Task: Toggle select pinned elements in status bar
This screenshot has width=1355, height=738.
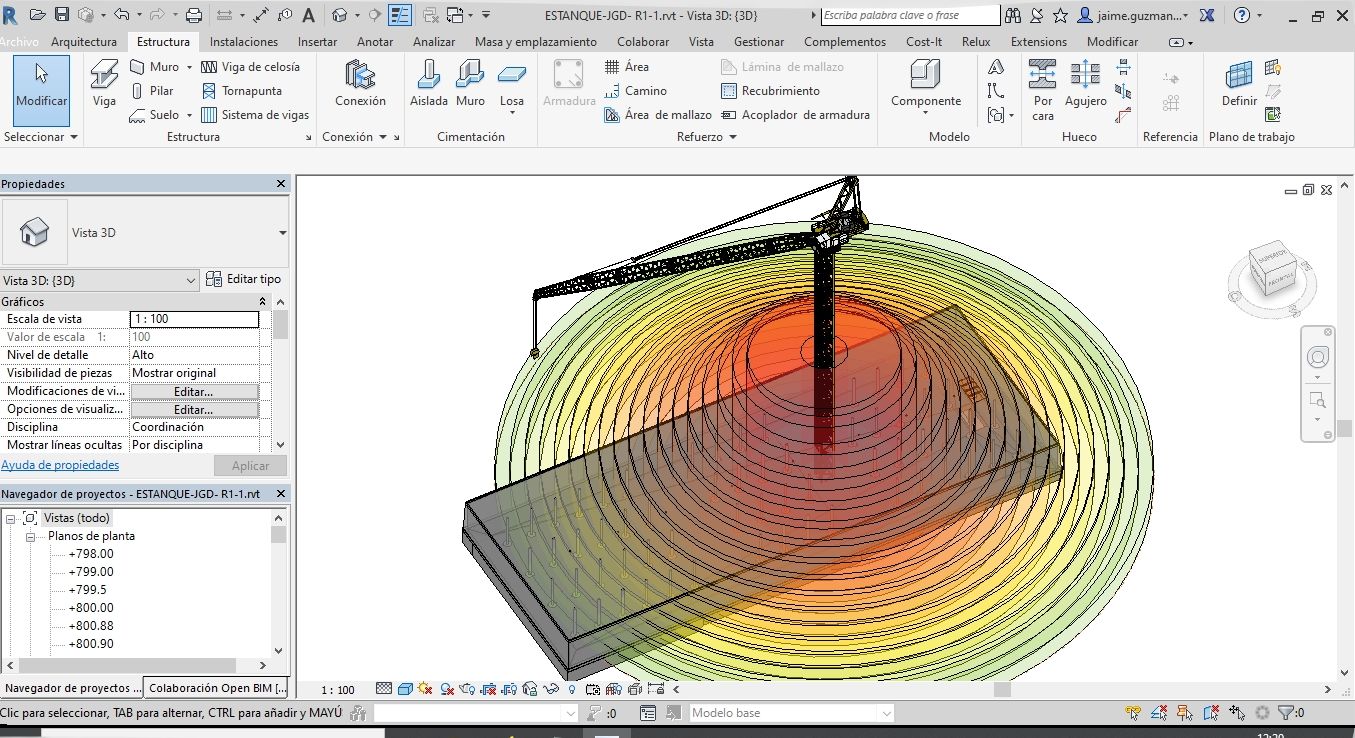Action: click(x=1183, y=713)
